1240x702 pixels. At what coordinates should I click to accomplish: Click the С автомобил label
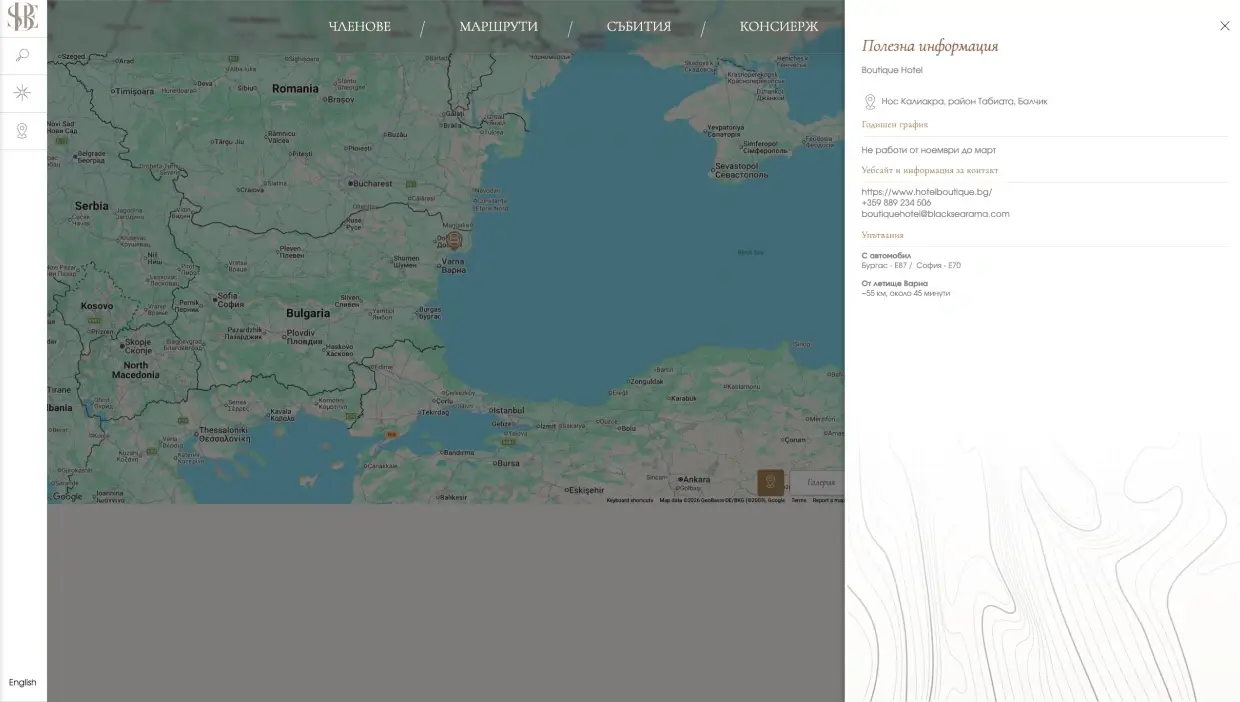click(x=886, y=256)
